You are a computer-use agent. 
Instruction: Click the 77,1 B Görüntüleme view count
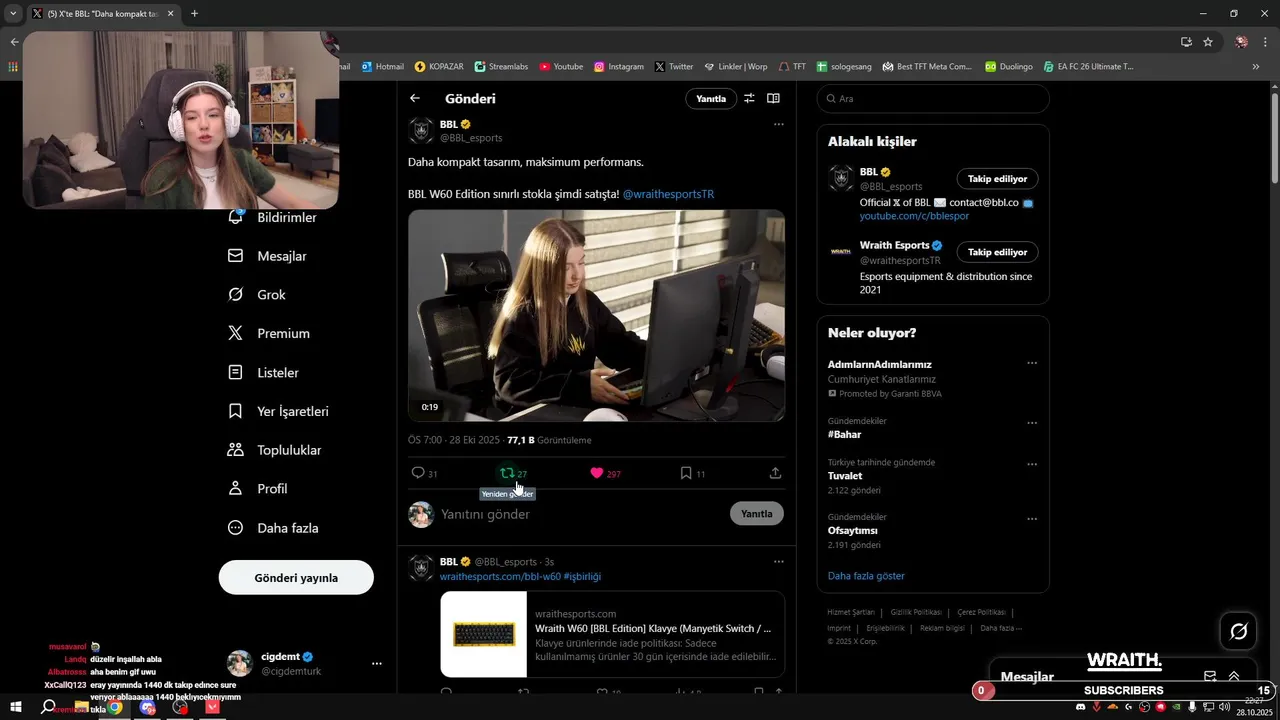click(549, 440)
